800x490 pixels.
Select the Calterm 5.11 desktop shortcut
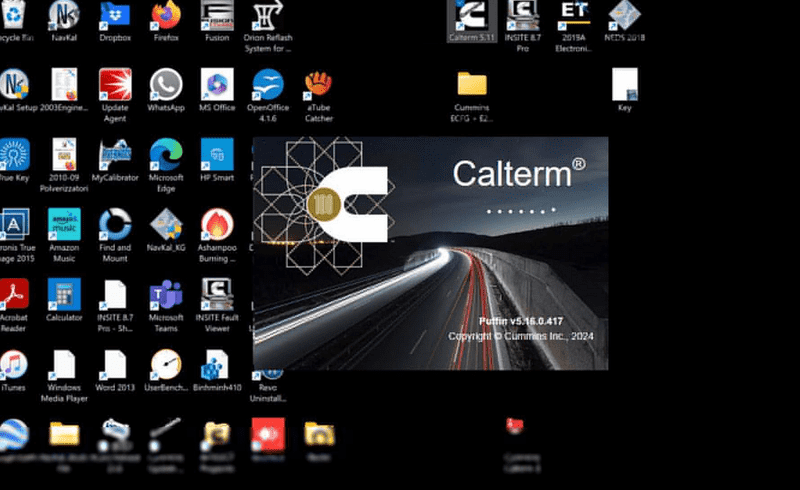click(472, 20)
